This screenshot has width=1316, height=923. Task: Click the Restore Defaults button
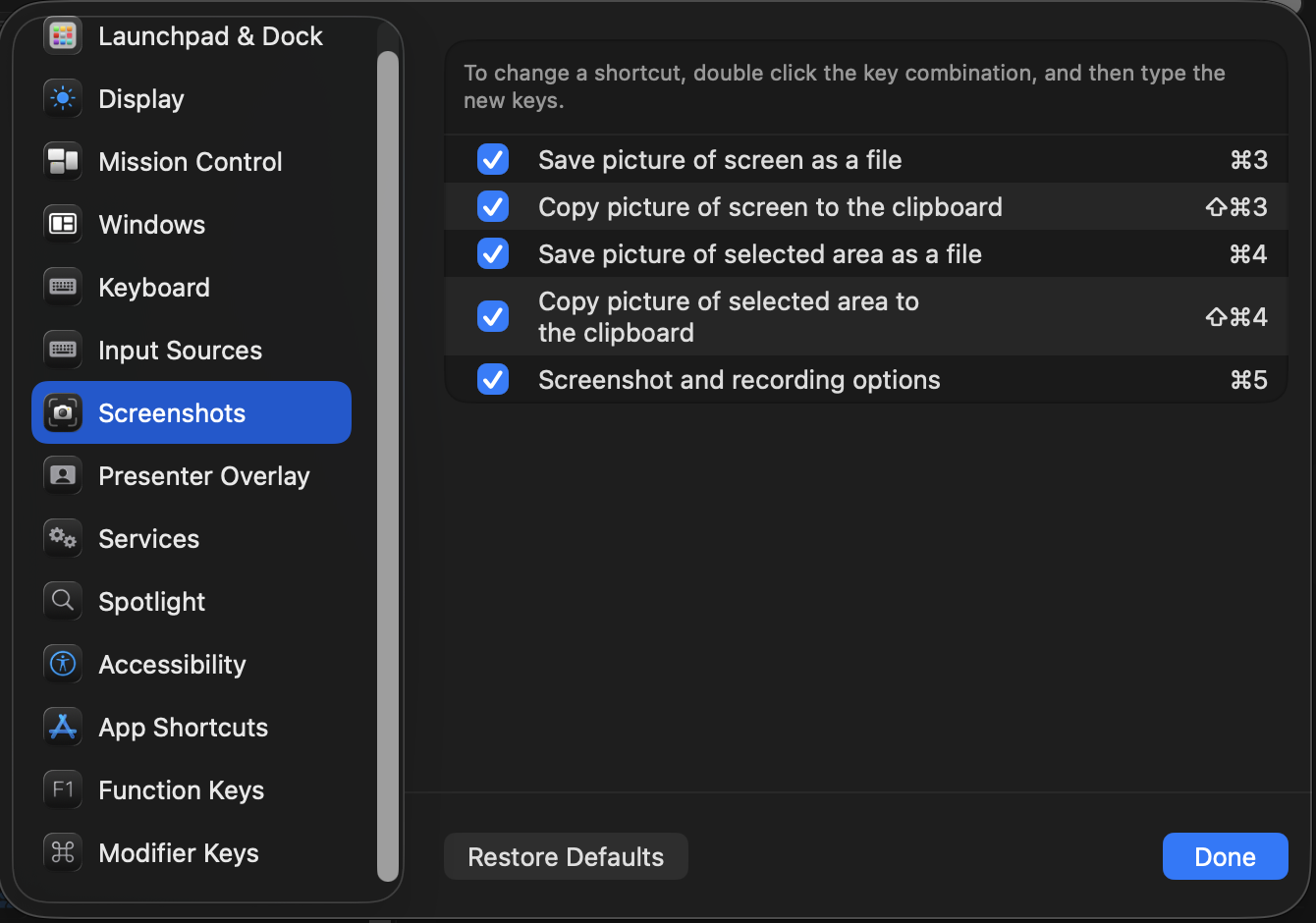tap(566, 857)
